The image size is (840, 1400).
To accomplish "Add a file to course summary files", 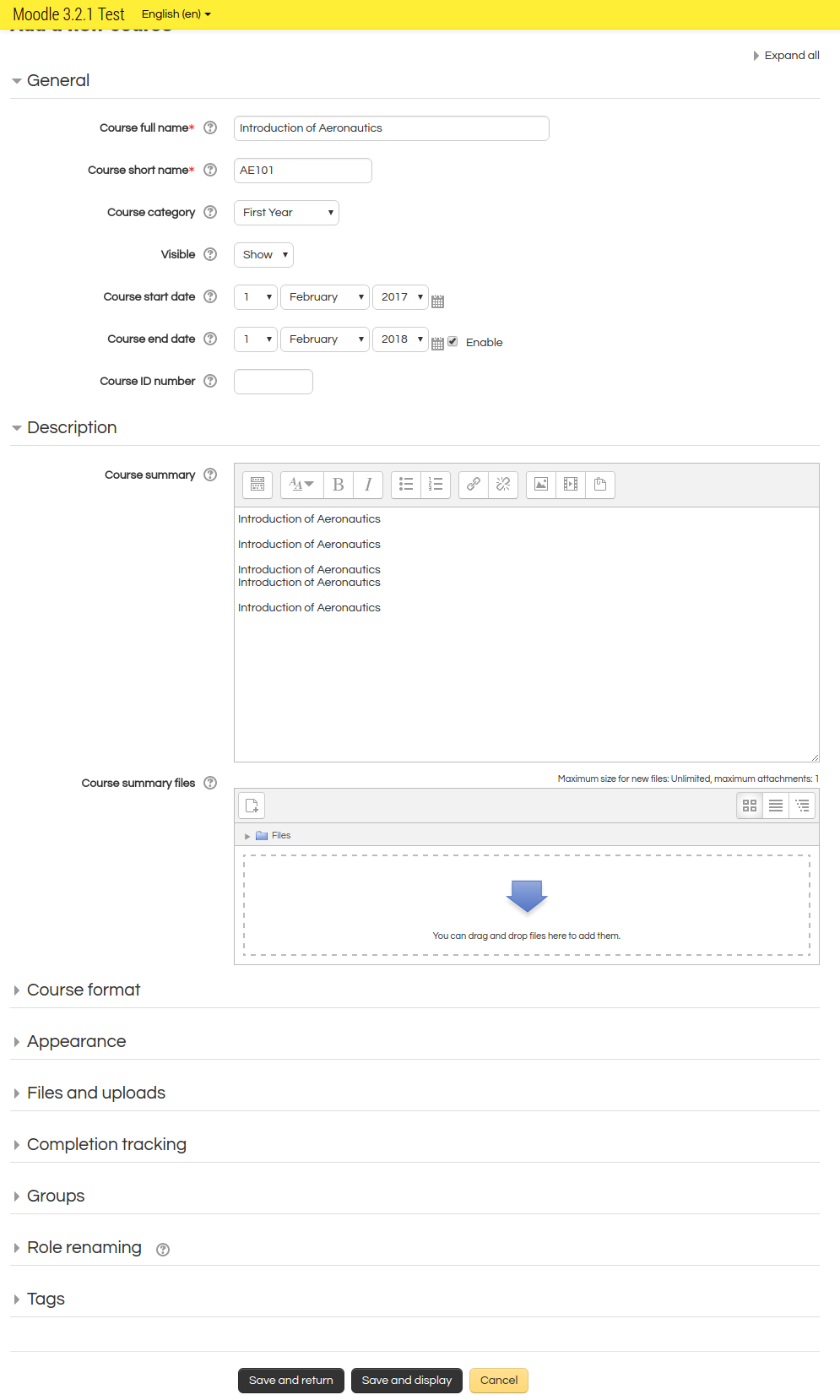I will point(252,806).
